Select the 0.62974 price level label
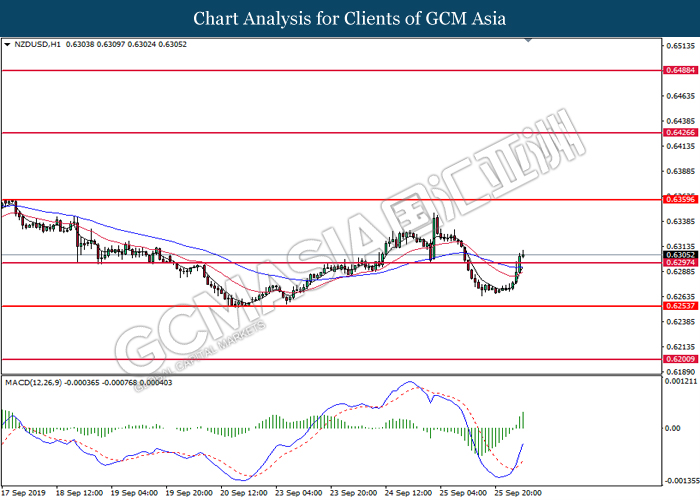Image resolution: width=700 pixels, height=500 pixels. (x=680, y=262)
